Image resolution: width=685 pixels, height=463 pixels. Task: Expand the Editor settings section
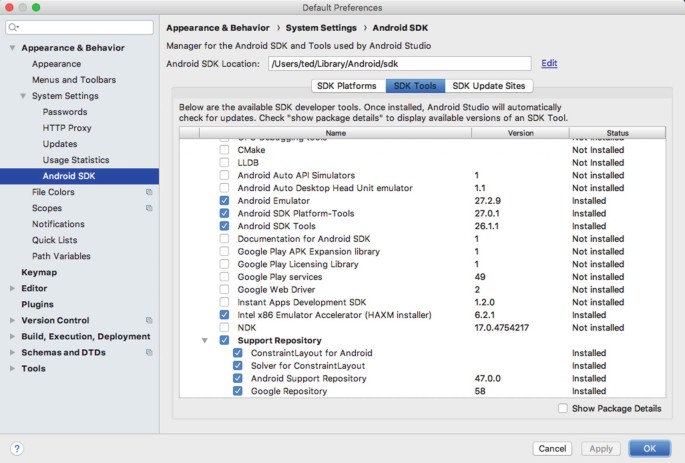pyautogui.click(x=12, y=288)
